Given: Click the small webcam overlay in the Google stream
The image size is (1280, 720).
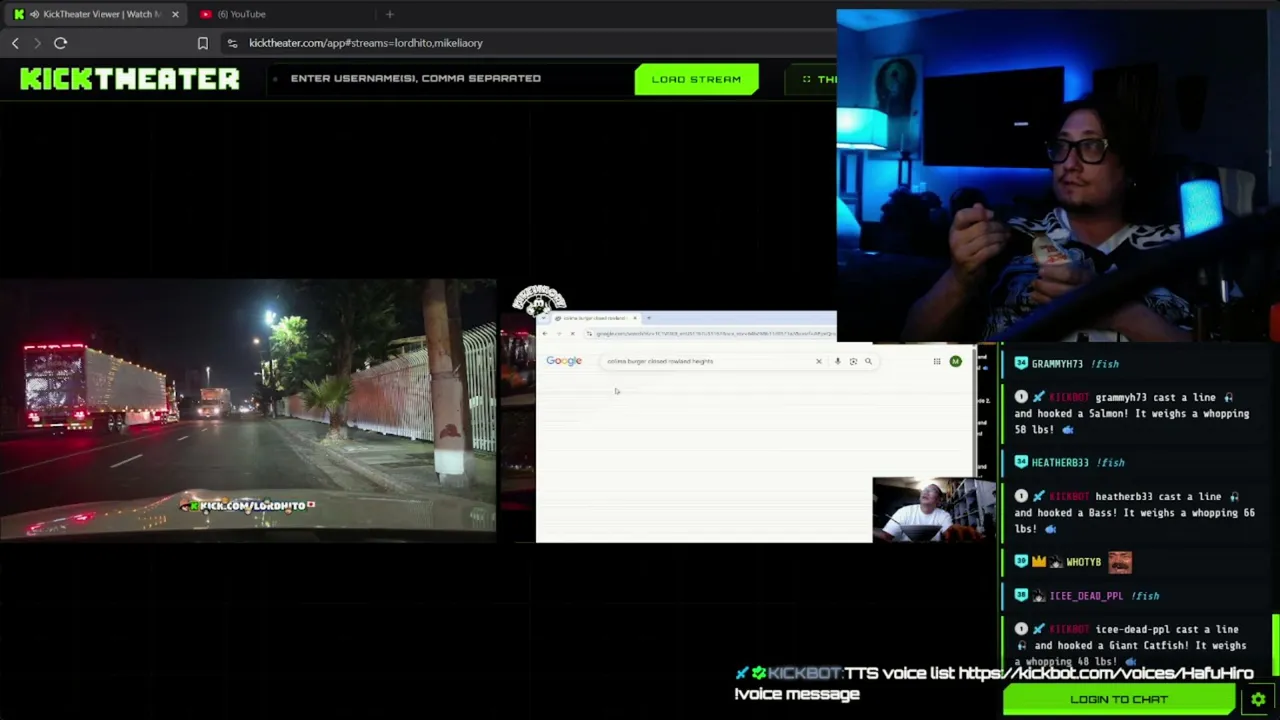Looking at the screenshot, I should (x=934, y=509).
